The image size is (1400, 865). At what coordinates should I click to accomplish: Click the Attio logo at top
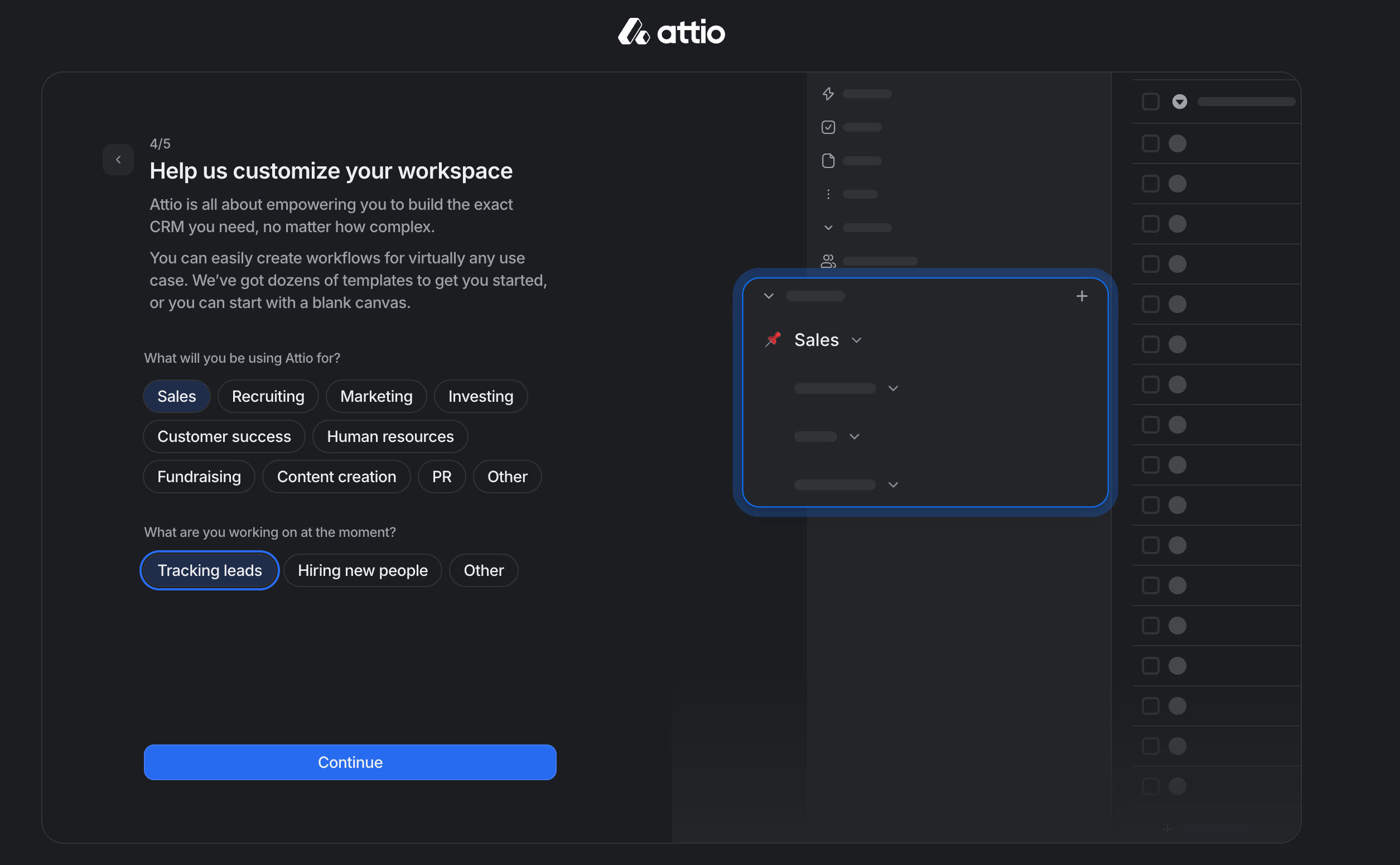point(671,32)
